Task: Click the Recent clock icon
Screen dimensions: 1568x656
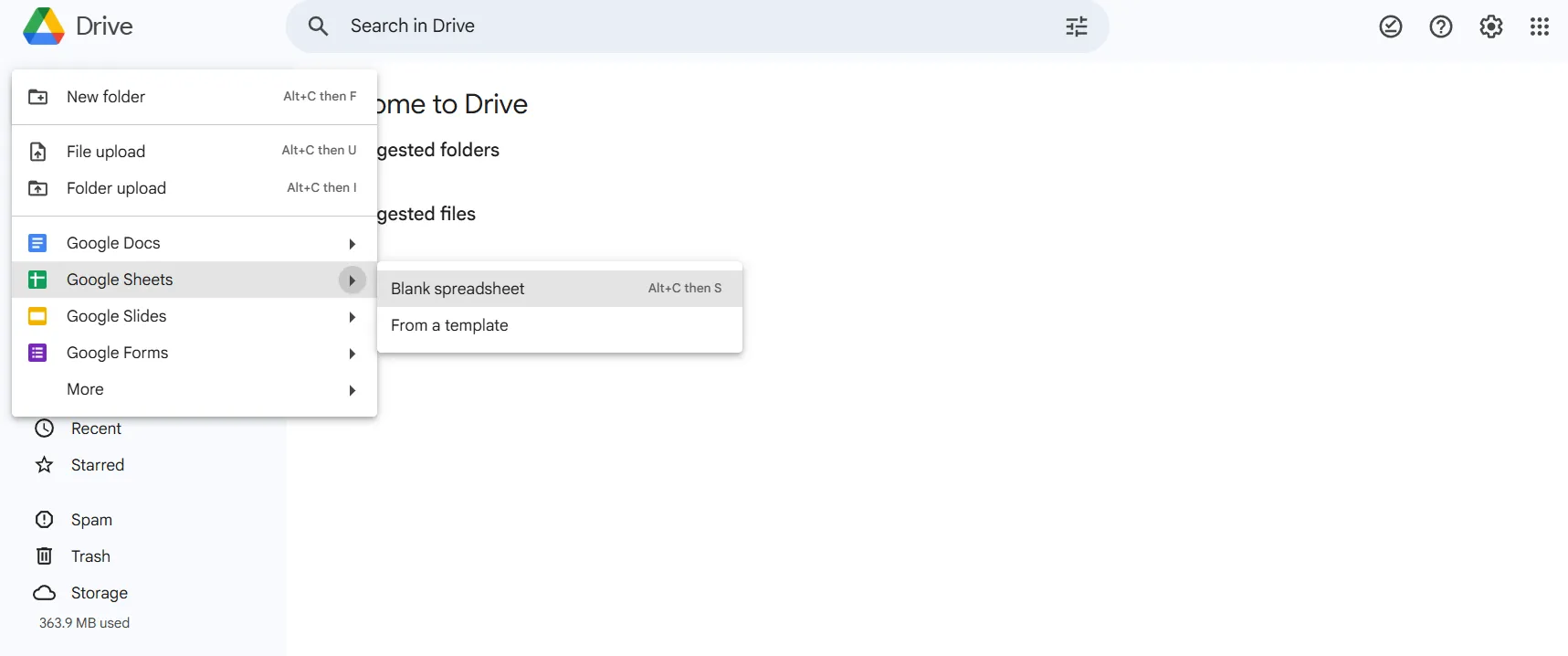Action: pyautogui.click(x=44, y=428)
